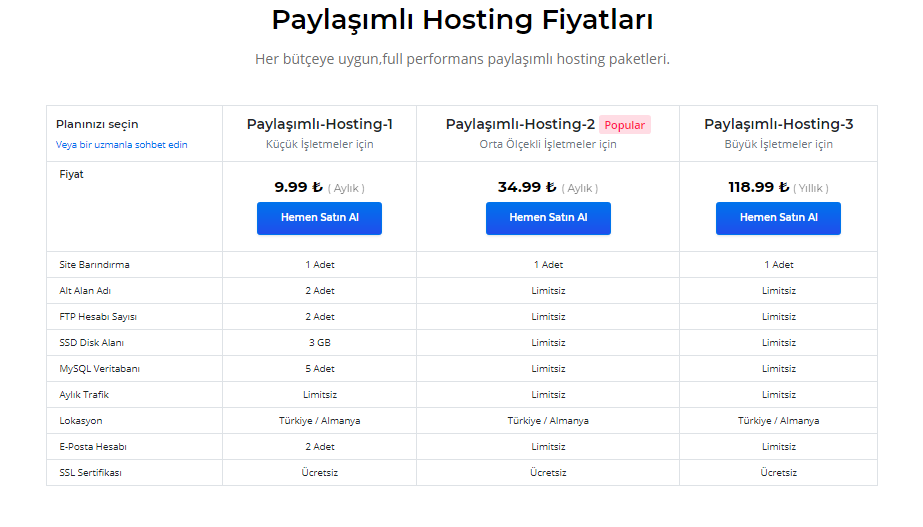Viewport: 923px width, 527px height.
Task: Click the 34.99 ₺ monthly price
Action: pos(527,187)
